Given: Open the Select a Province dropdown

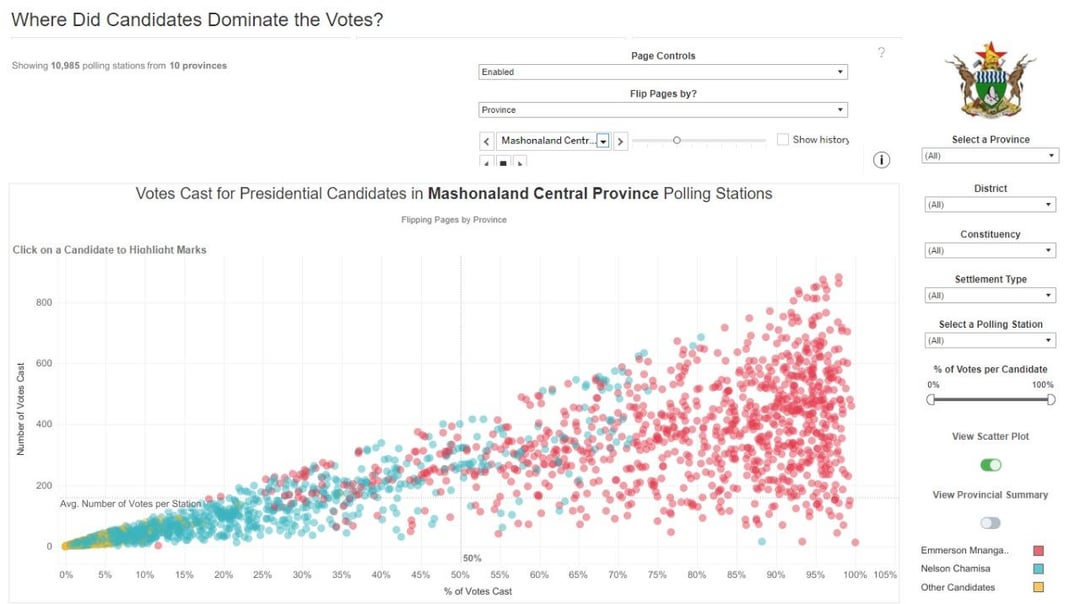Looking at the screenshot, I should [x=990, y=156].
